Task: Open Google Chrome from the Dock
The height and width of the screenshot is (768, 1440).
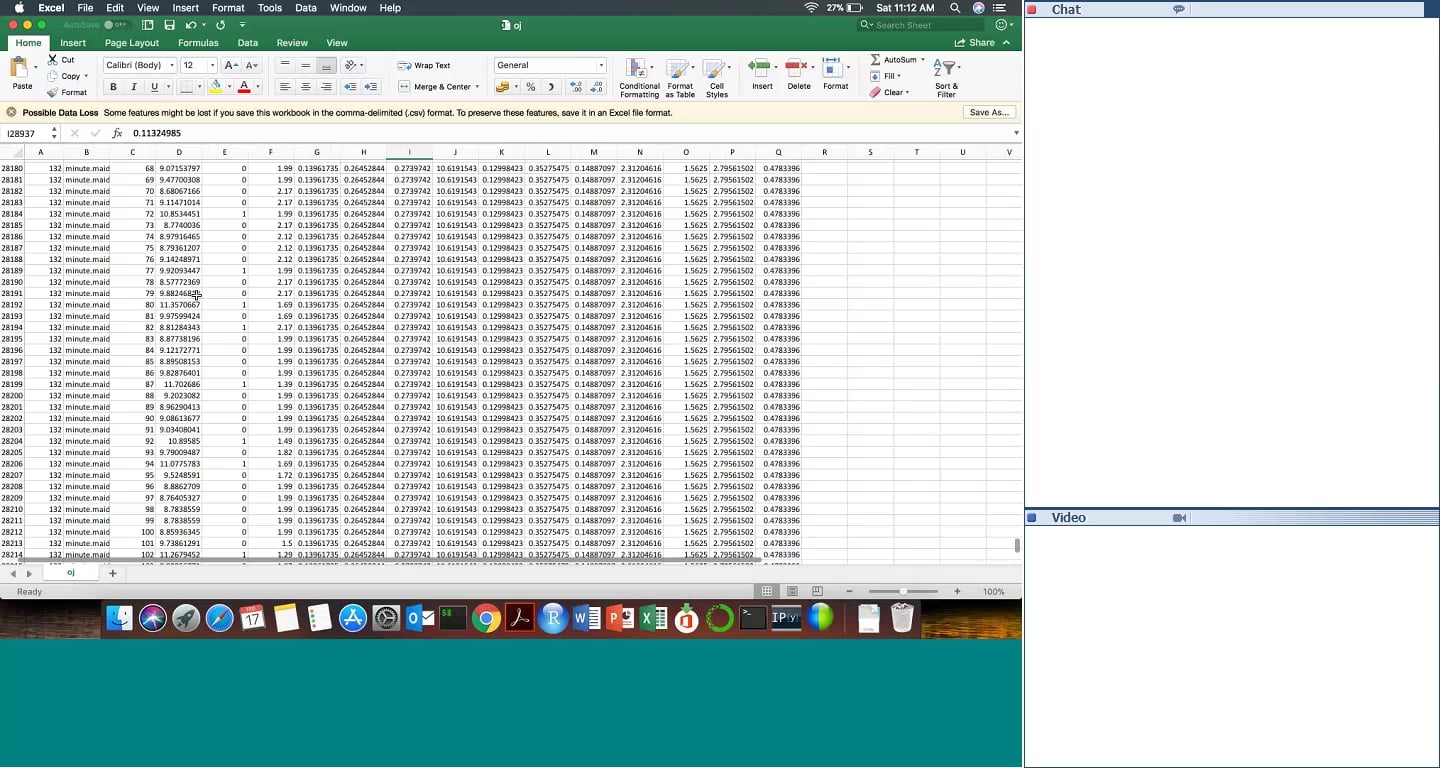Action: [x=486, y=619]
